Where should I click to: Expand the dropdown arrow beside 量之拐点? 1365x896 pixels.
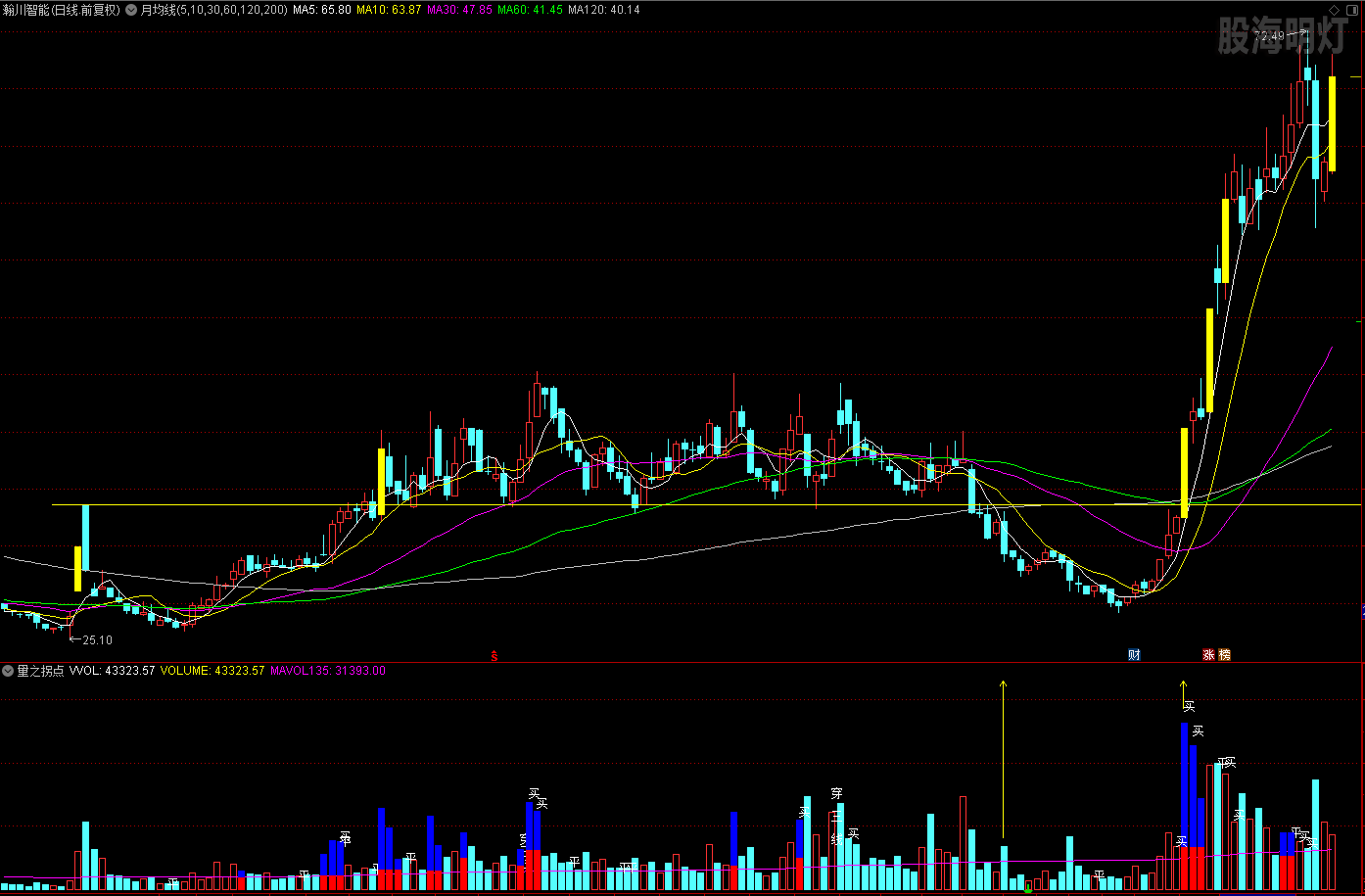pyautogui.click(x=8, y=671)
